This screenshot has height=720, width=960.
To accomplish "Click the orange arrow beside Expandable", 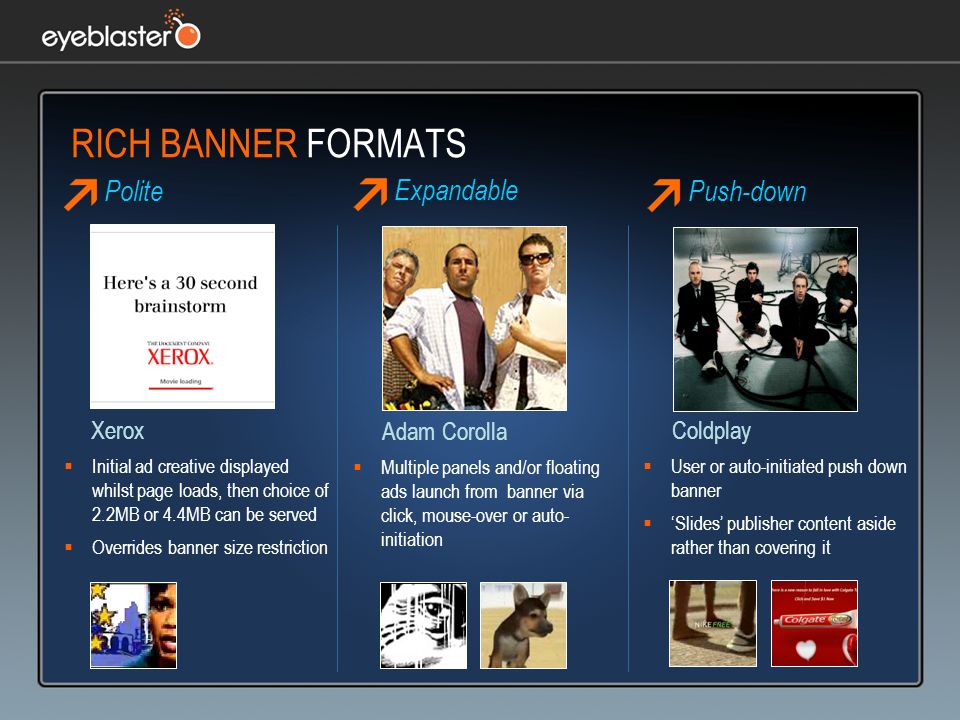I will (x=371, y=194).
